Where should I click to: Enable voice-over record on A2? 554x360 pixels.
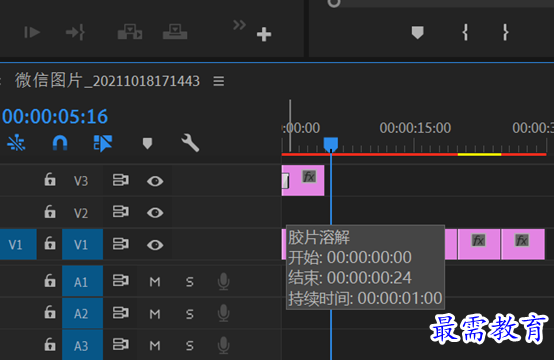[223, 313]
